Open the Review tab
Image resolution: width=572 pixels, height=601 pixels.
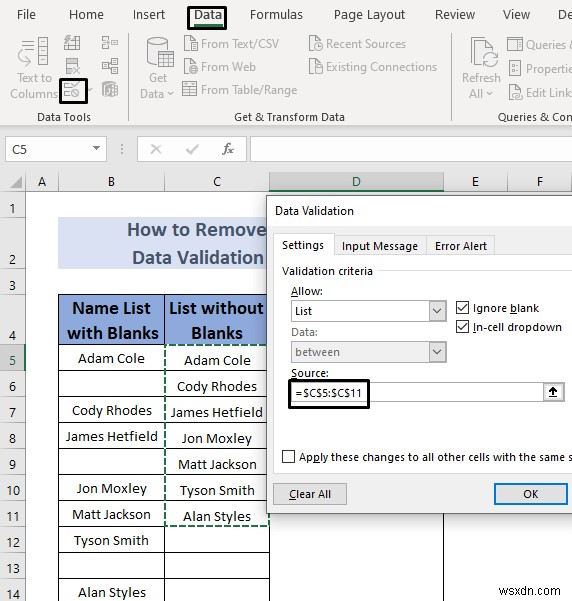pos(455,15)
